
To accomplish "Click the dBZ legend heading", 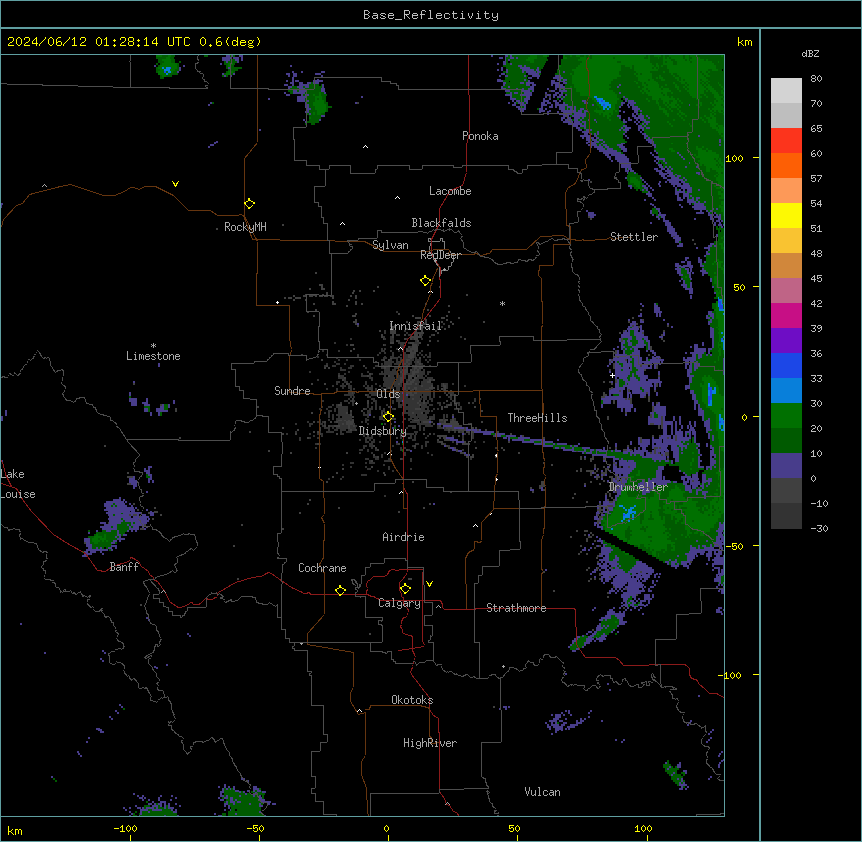I will click(x=810, y=54).
